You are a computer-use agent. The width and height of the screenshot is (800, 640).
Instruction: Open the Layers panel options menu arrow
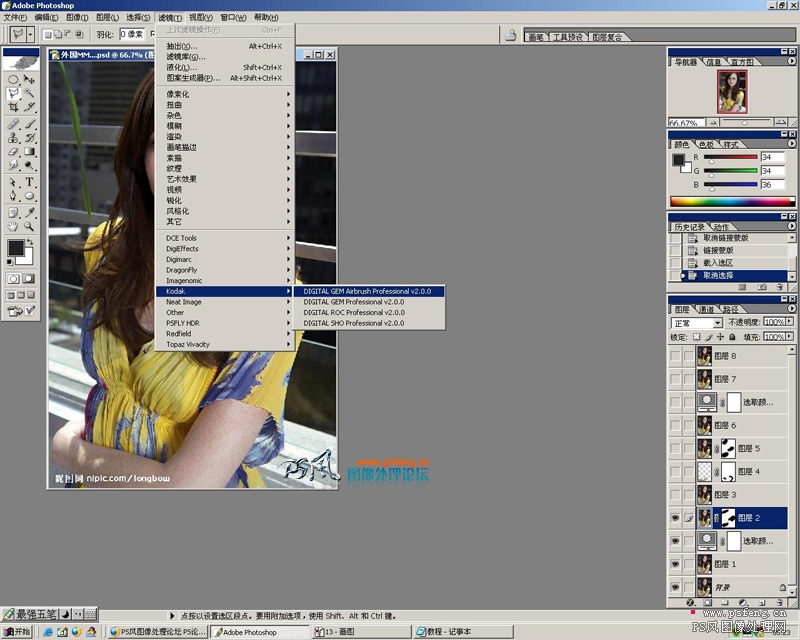(791, 309)
